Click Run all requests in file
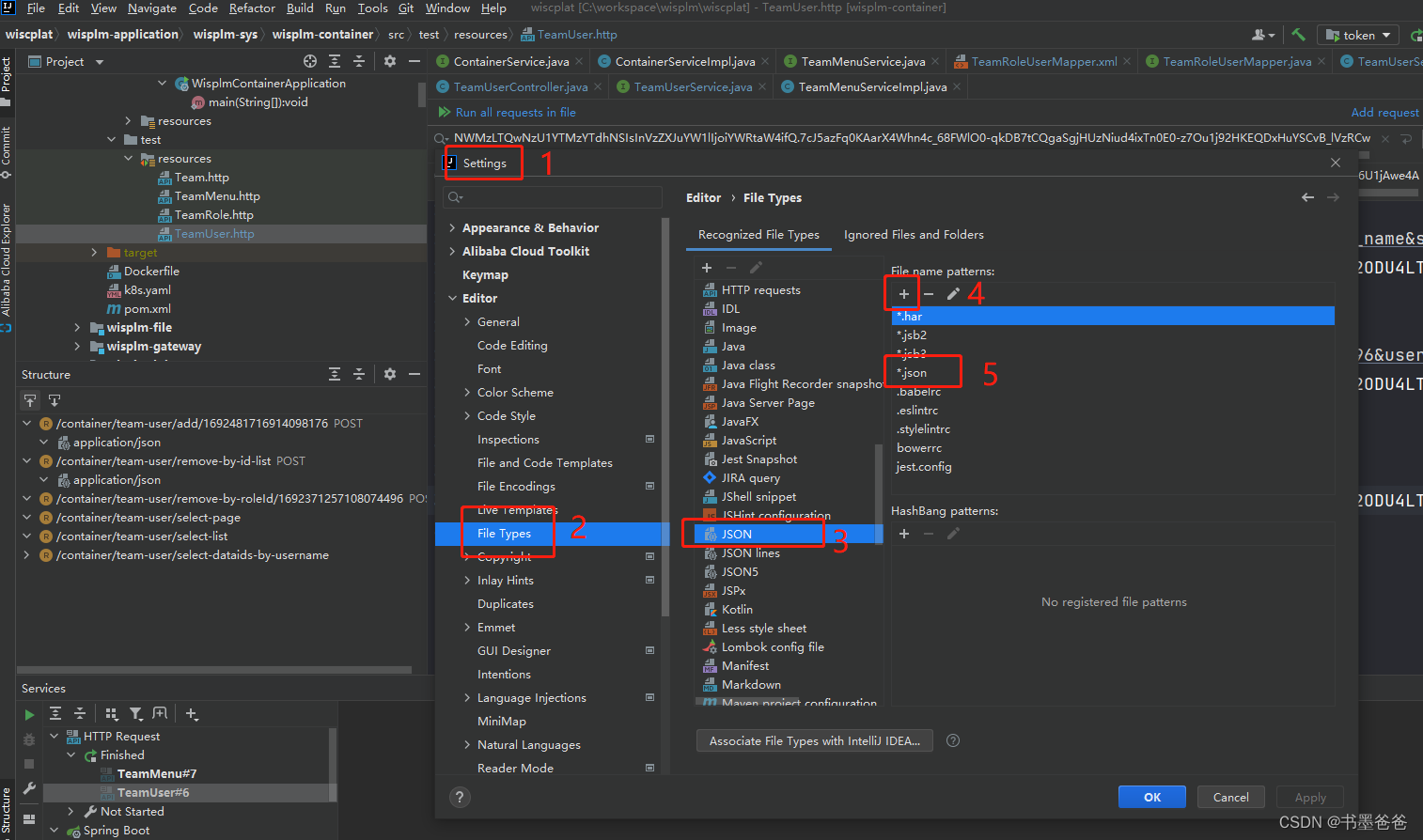Screen dimensions: 1423x840 [515, 112]
